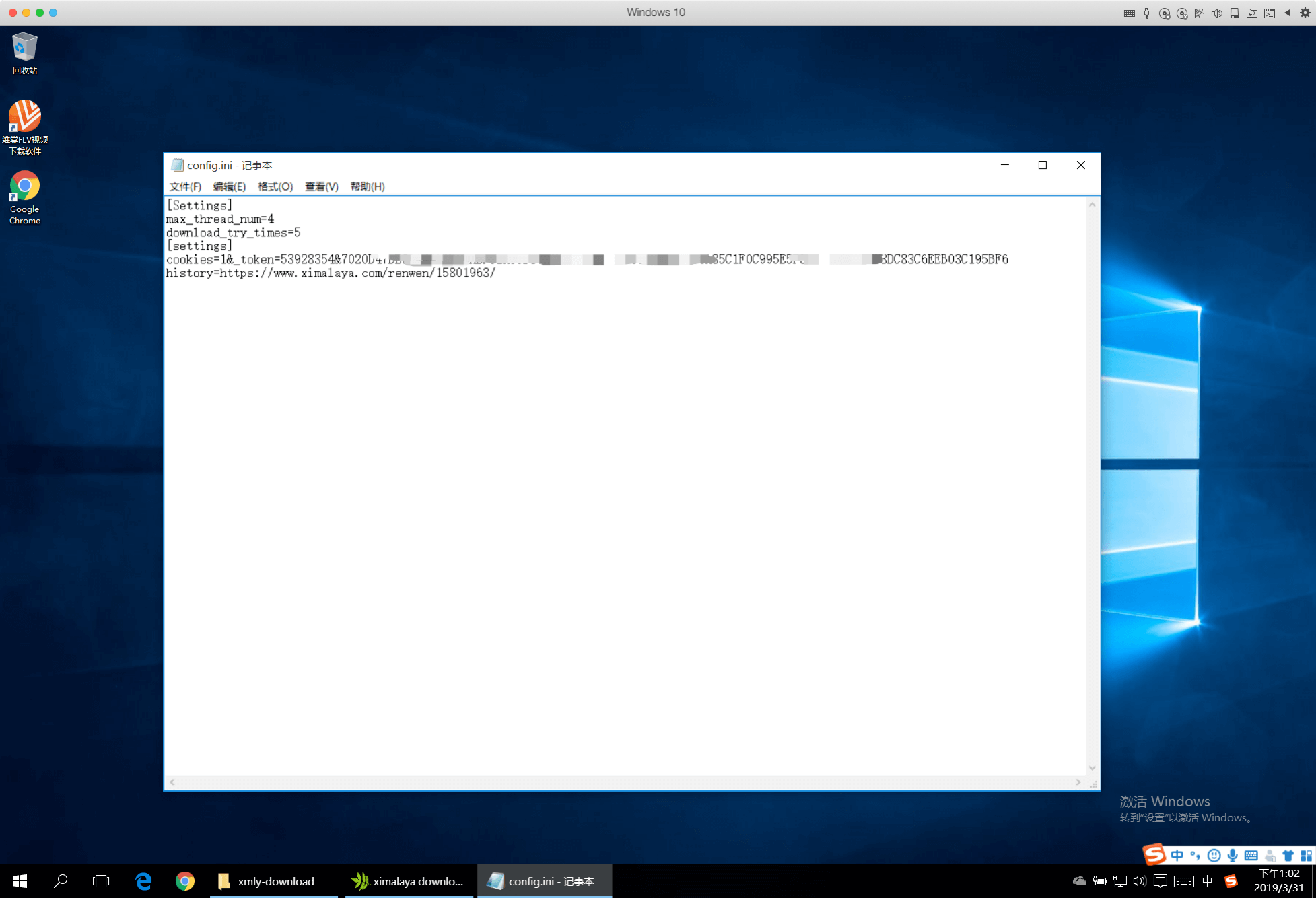The width and height of the screenshot is (1316, 898).
Task: Open the action center notification icon
Action: [1160, 881]
